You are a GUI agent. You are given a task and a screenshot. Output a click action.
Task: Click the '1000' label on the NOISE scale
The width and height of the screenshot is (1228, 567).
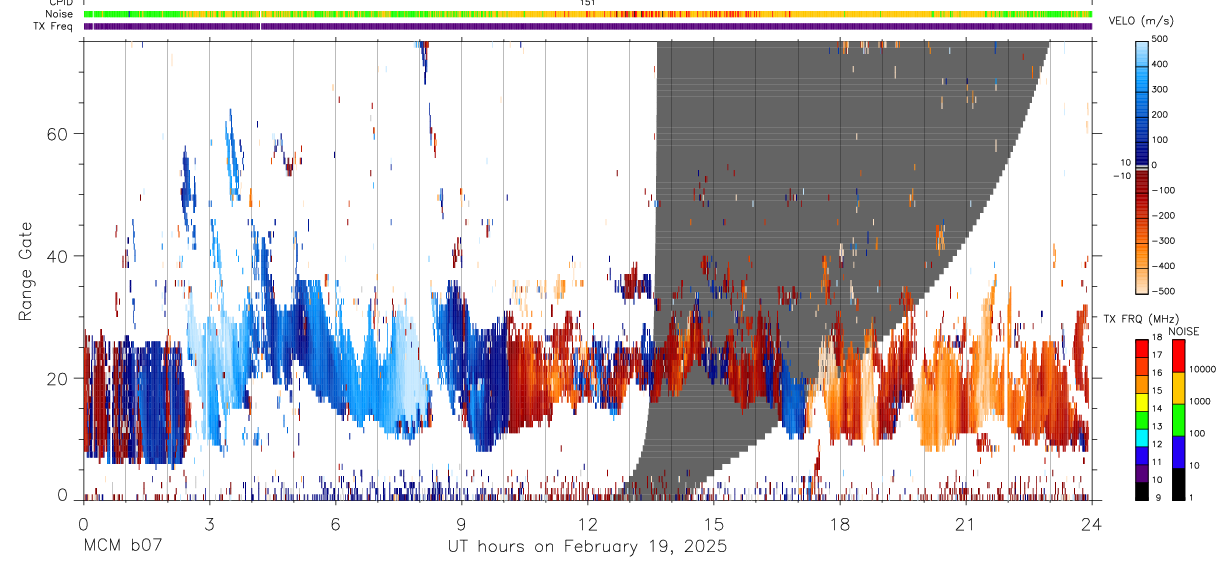1200,401
